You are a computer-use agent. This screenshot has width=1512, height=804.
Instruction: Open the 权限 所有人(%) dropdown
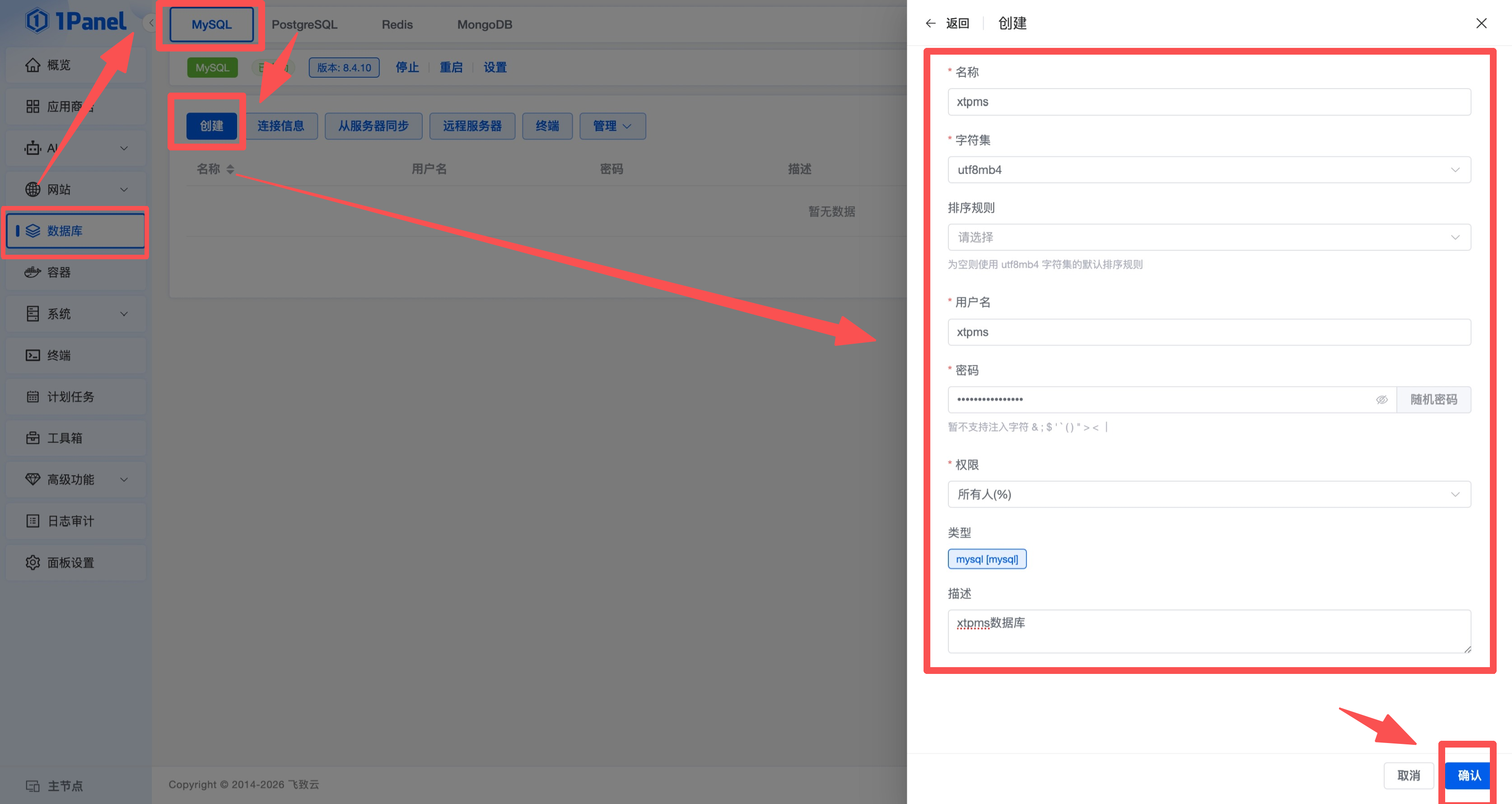point(1209,494)
